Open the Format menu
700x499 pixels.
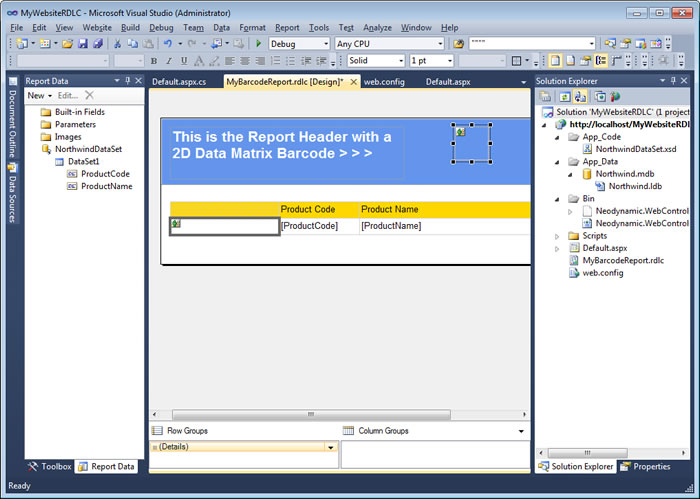point(252,28)
